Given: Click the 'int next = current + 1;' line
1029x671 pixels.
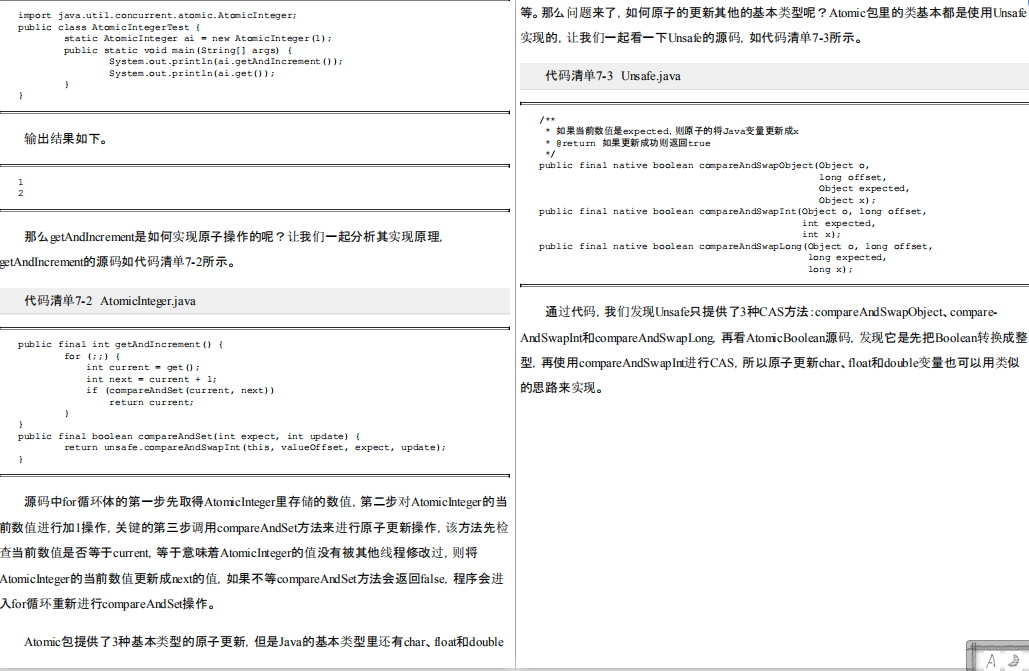Looking at the screenshot, I should coord(151,379).
